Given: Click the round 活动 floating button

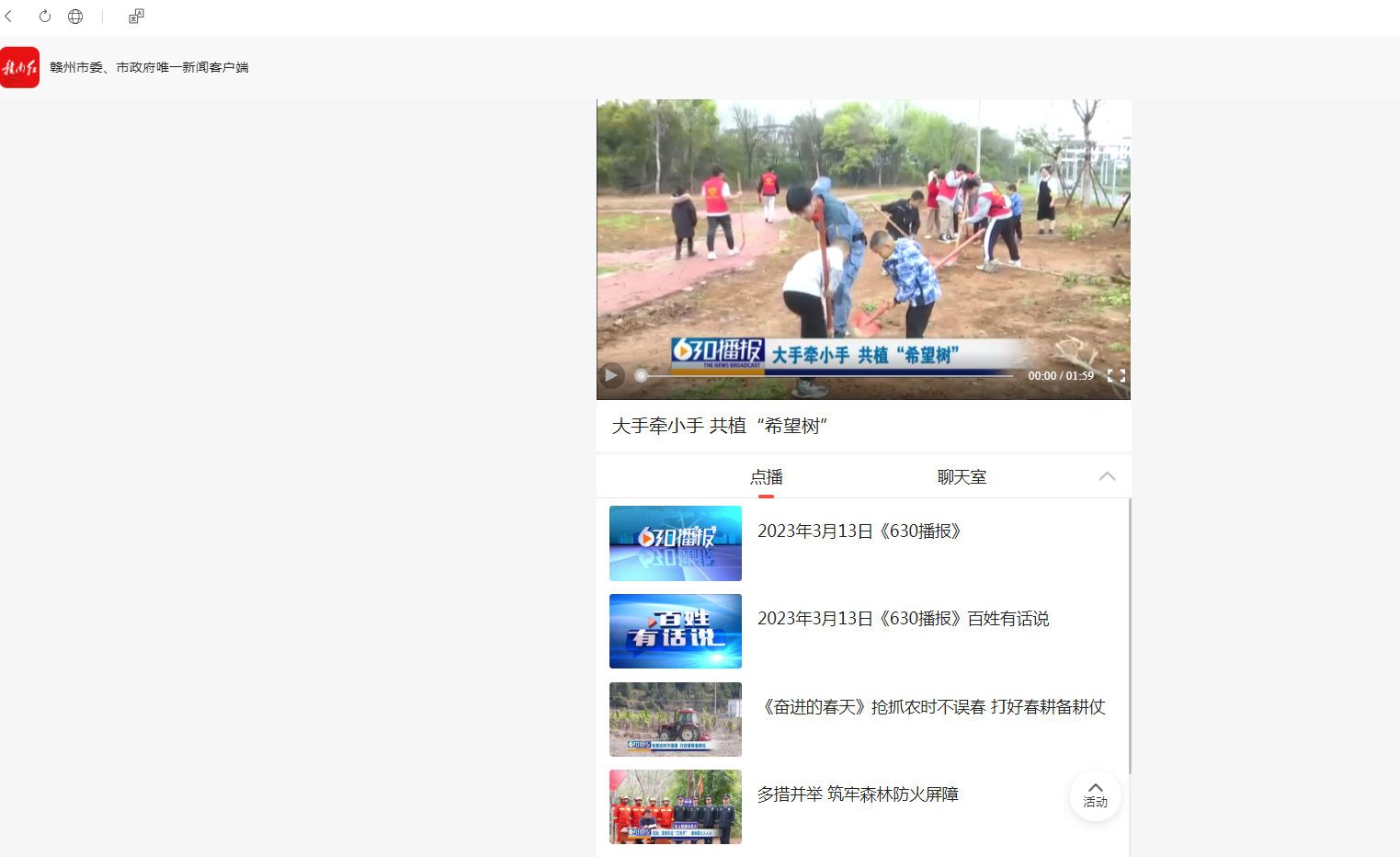Looking at the screenshot, I should (1095, 795).
